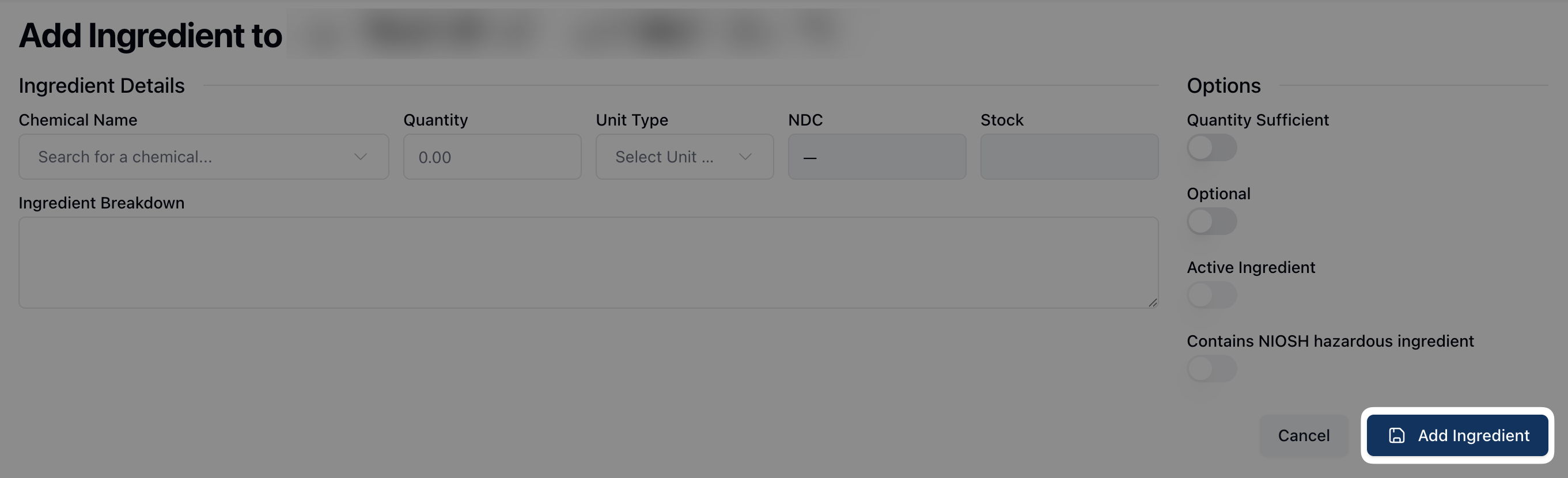Image resolution: width=1568 pixels, height=478 pixels.
Task: Click the chevron arrow in Unit Type selector
Action: pos(744,157)
